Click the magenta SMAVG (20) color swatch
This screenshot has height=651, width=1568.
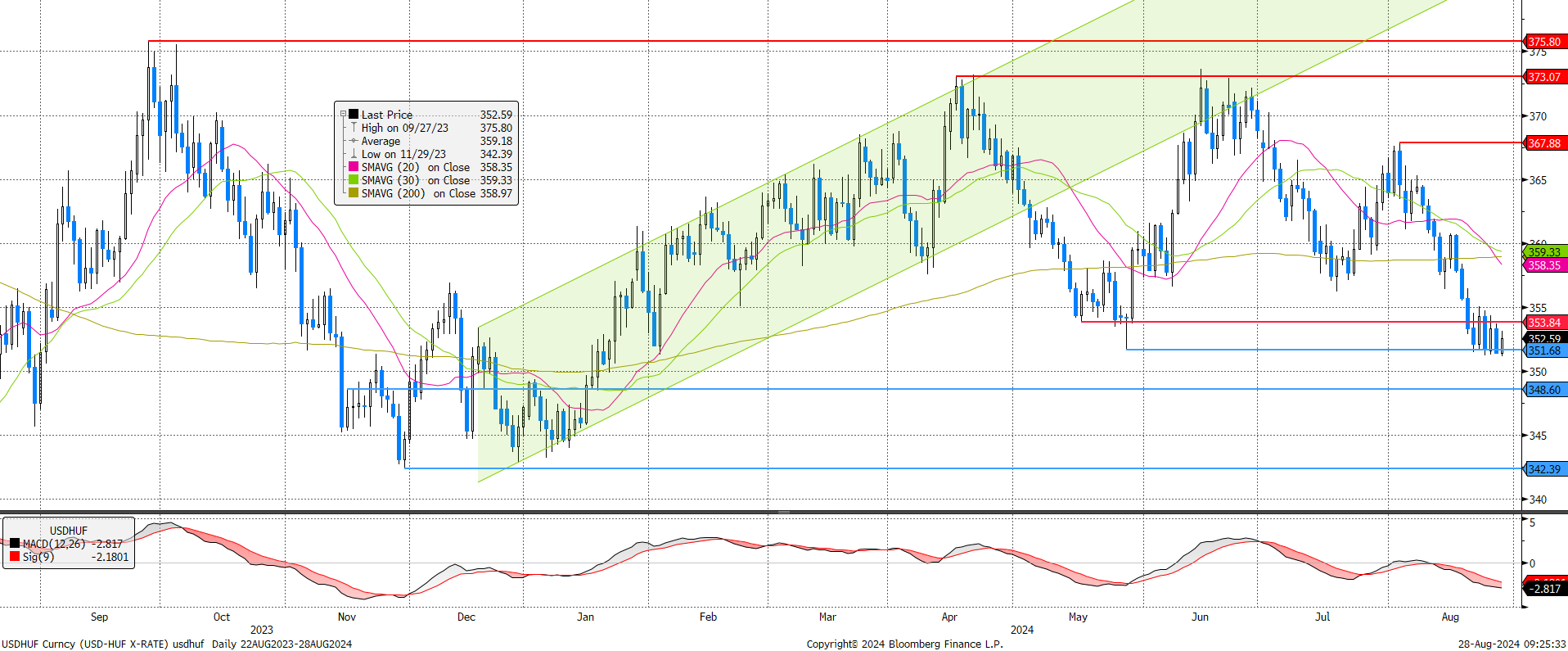point(354,167)
